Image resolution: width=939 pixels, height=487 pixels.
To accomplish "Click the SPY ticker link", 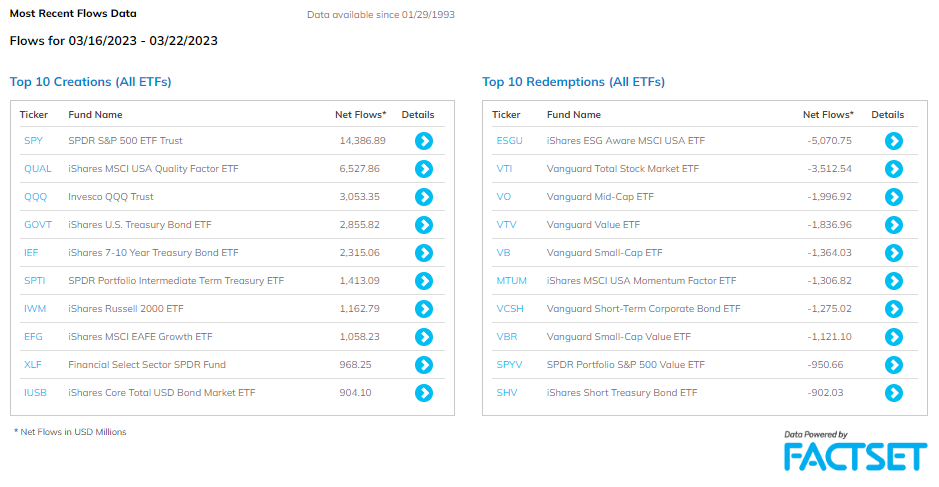I will point(34,141).
